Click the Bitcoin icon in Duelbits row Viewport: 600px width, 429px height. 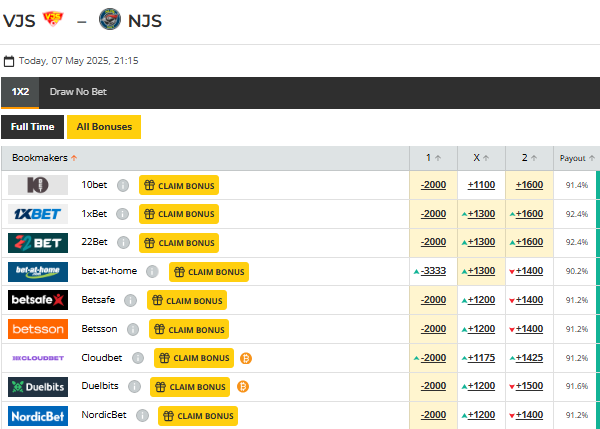[243, 387]
